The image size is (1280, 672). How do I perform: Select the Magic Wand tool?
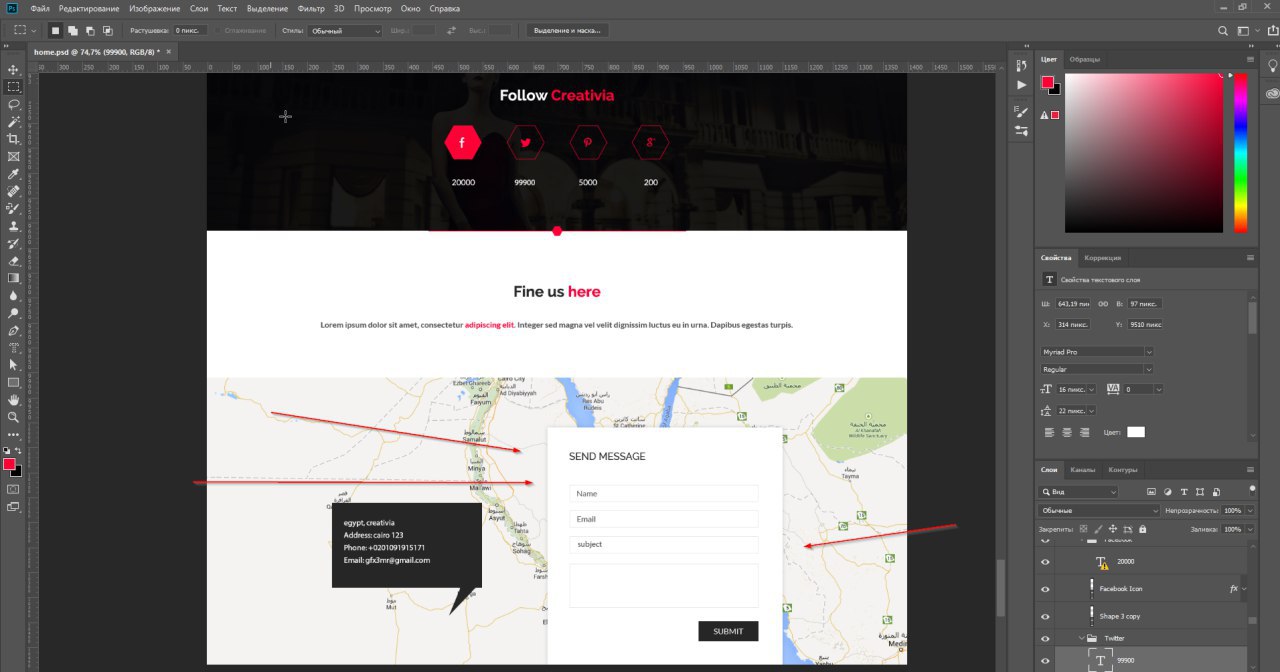[x=13, y=122]
